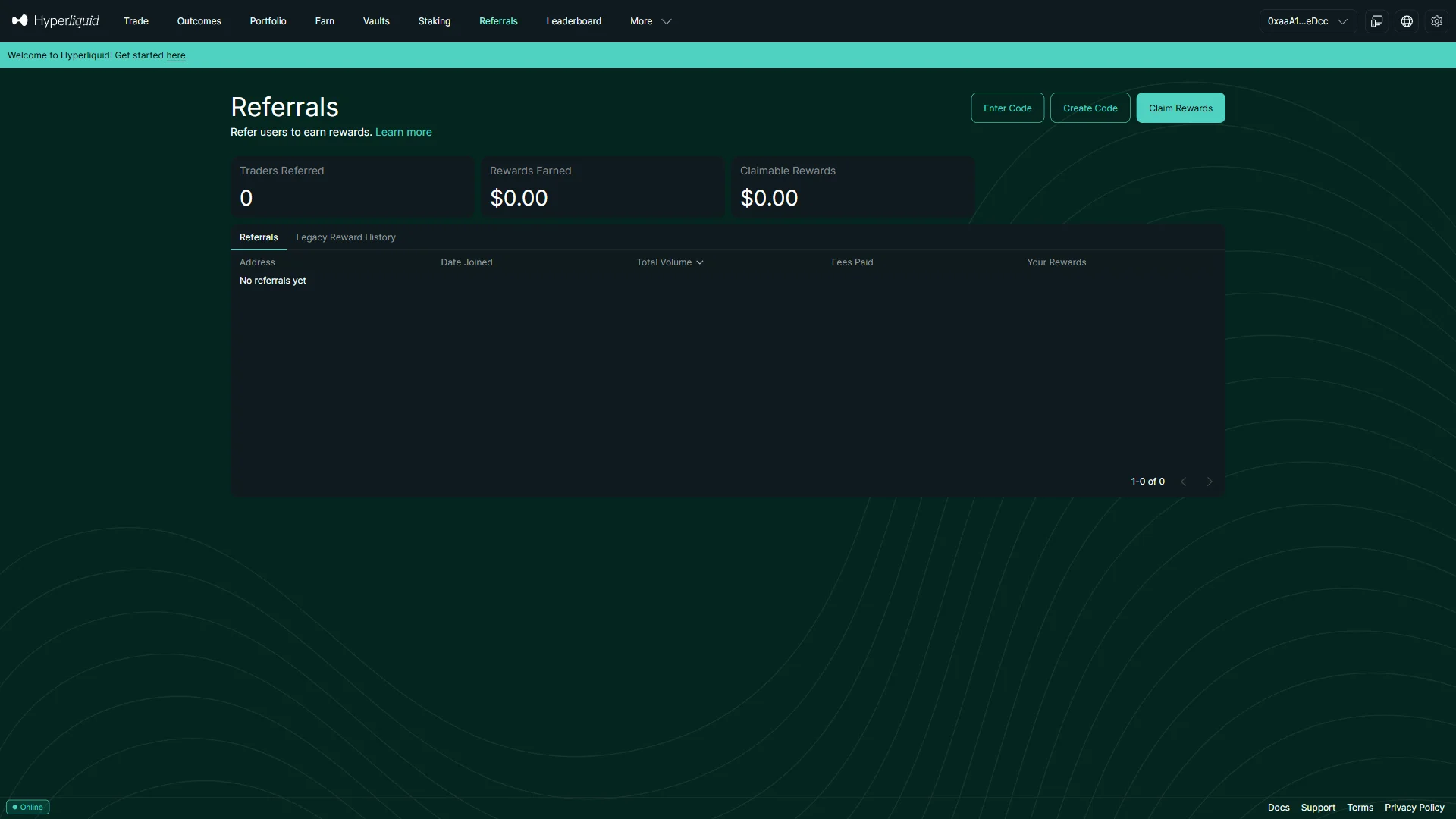Click the '1-0 of 0' pagination text
The image size is (1456, 819).
coord(1148,482)
